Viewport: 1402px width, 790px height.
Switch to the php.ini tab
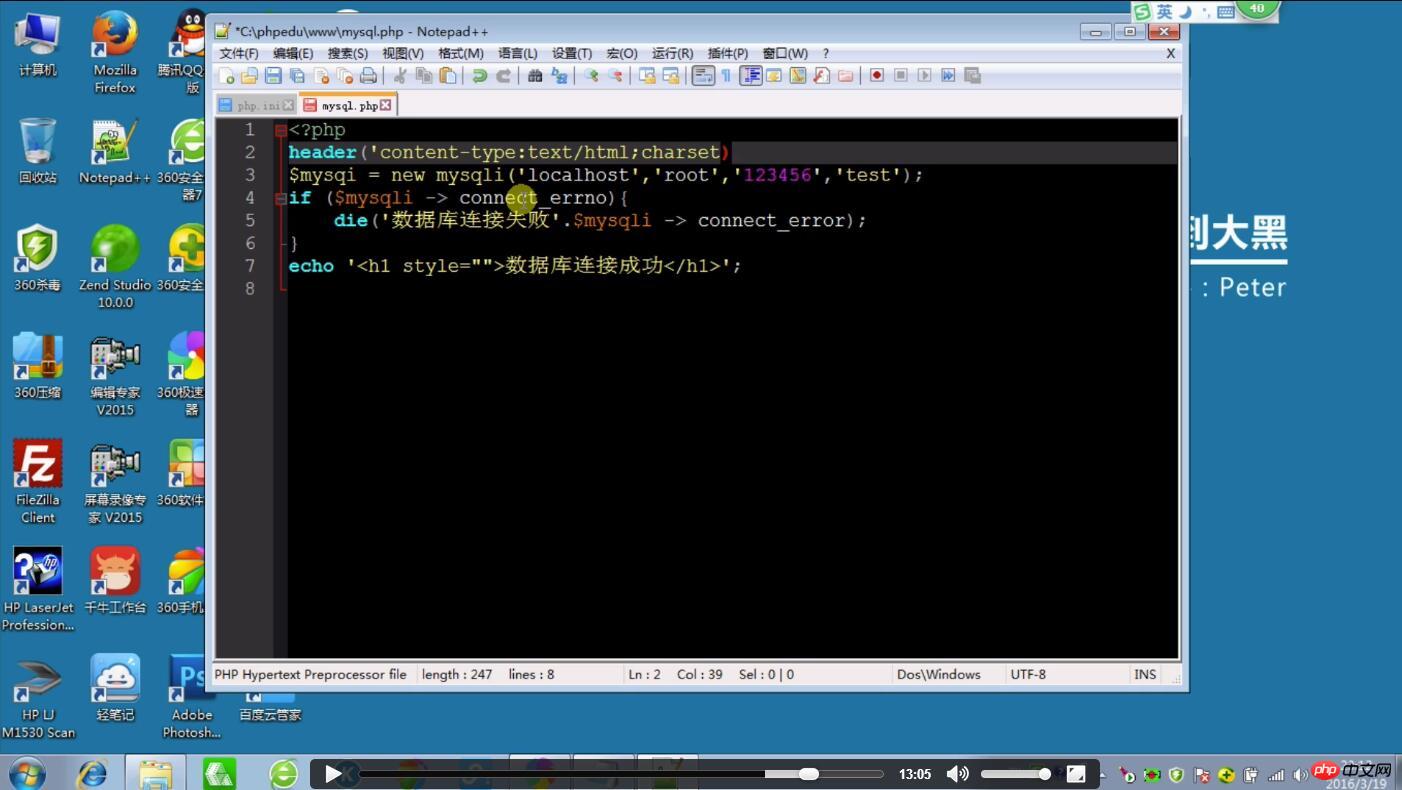point(258,105)
